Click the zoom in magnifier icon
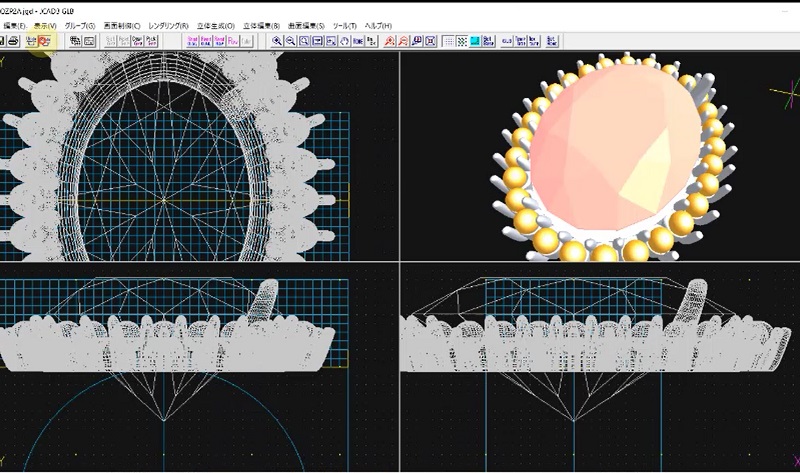This screenshot has height=473, width=800. [277, 41]
